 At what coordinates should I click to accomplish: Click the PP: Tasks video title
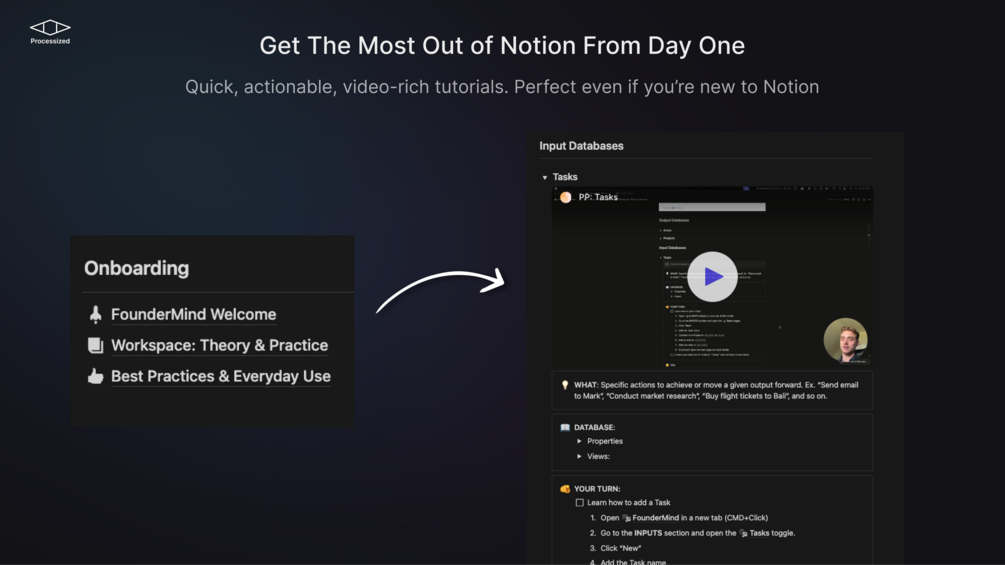tap(598, 197)
